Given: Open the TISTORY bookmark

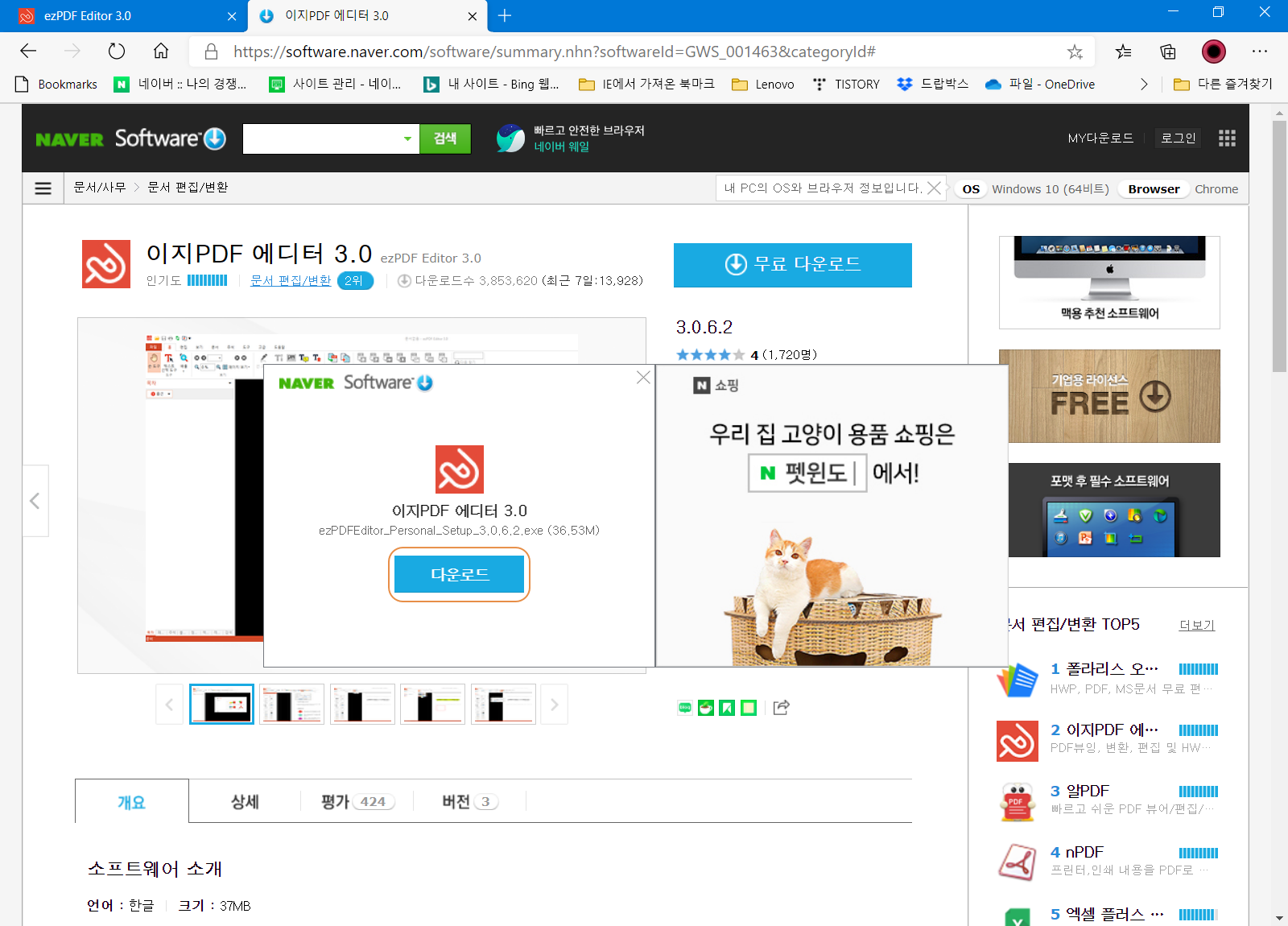Looking at the screenshot, I should coord(846,84).
